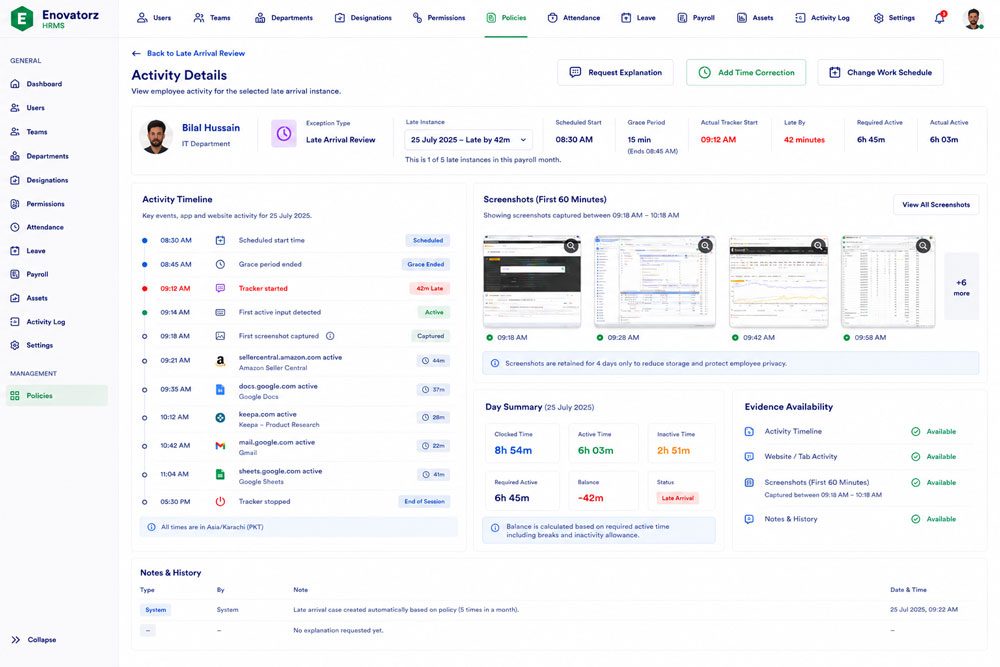Click the Assets icon in sidebar
This screenshot has height=667, width=1000.
[15, 298]
